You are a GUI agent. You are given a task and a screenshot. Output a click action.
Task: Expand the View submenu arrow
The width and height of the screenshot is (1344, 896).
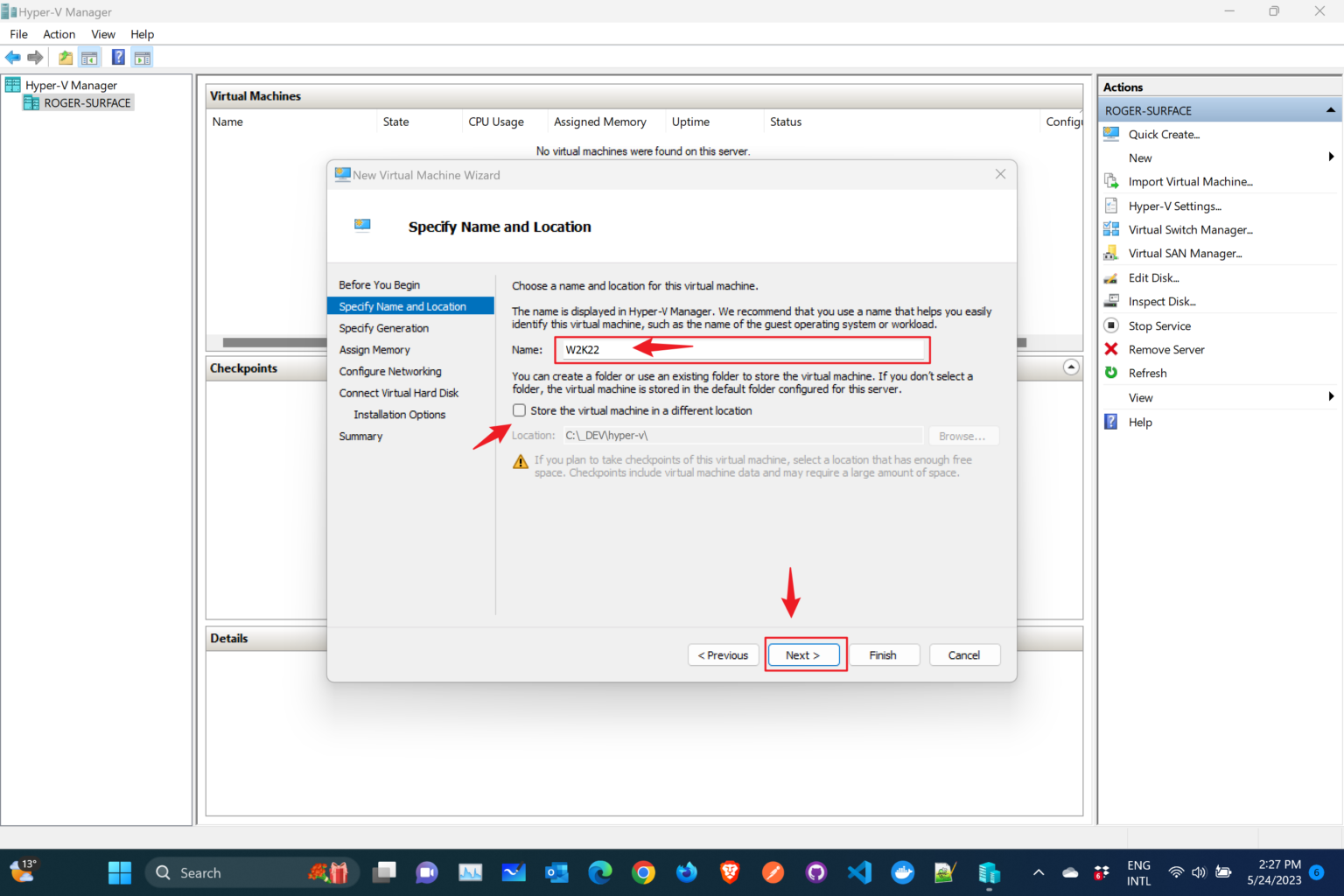(x=1333, y=396)
